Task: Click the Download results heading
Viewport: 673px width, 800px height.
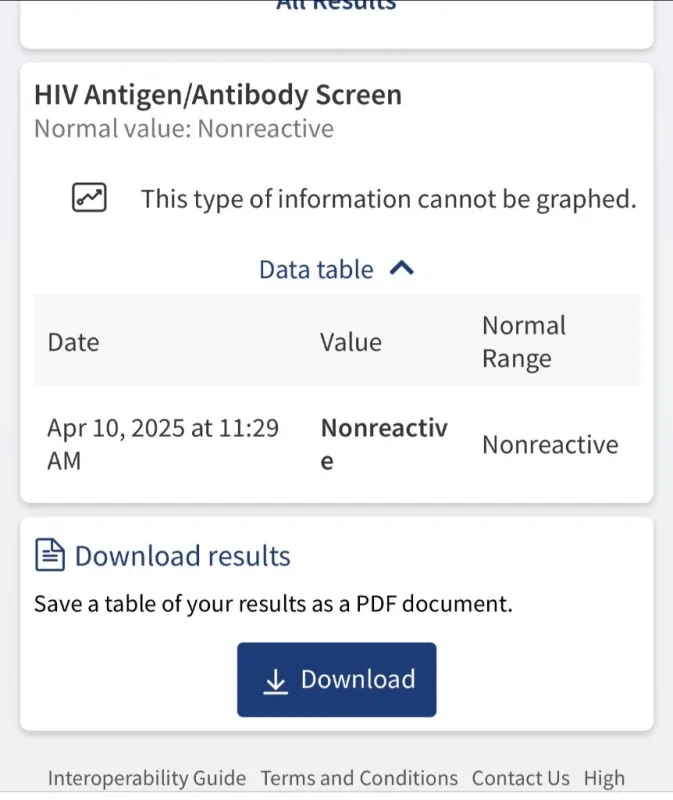Action: click(x=183, y=556)
